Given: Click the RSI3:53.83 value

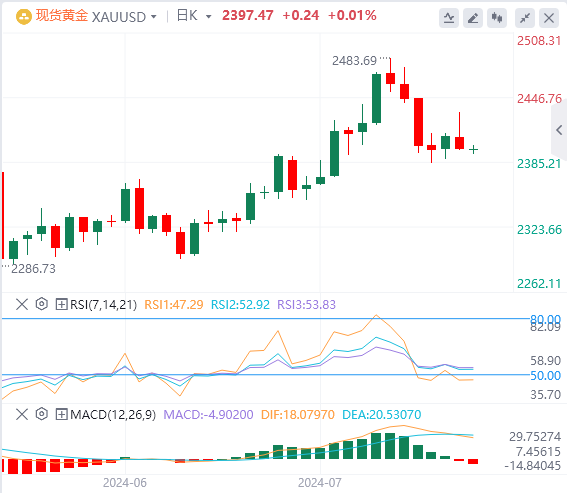Looking at the screenshot, I should click(x=307, y=305).
